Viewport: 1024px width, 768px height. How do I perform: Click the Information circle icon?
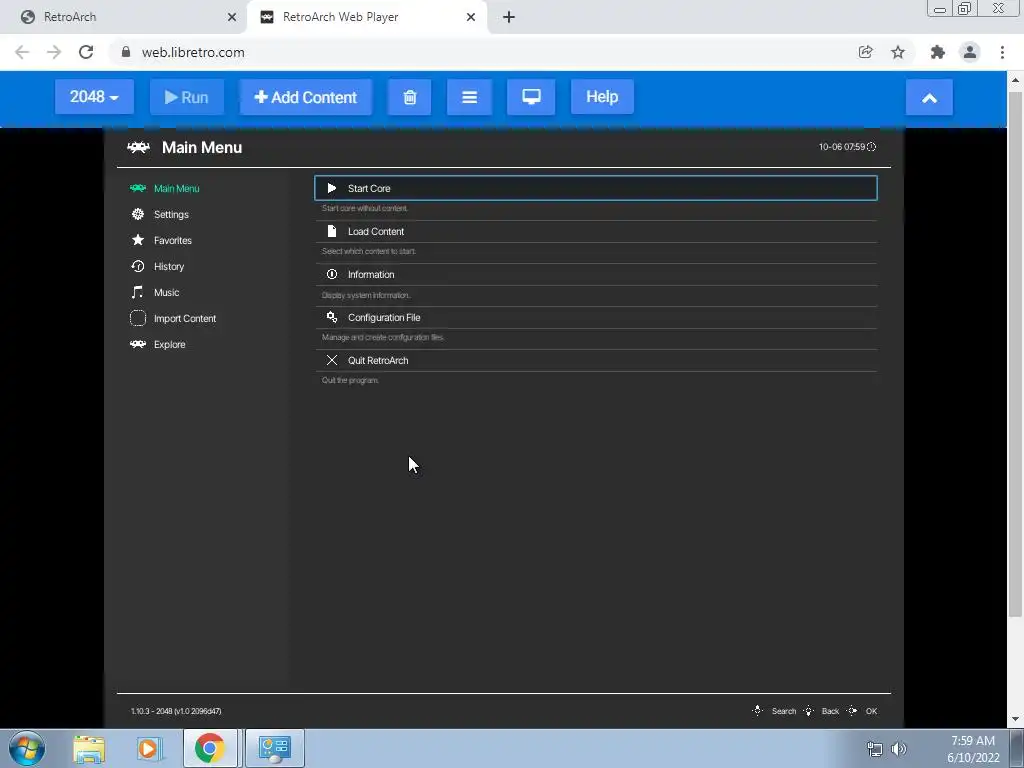(332, 274)
